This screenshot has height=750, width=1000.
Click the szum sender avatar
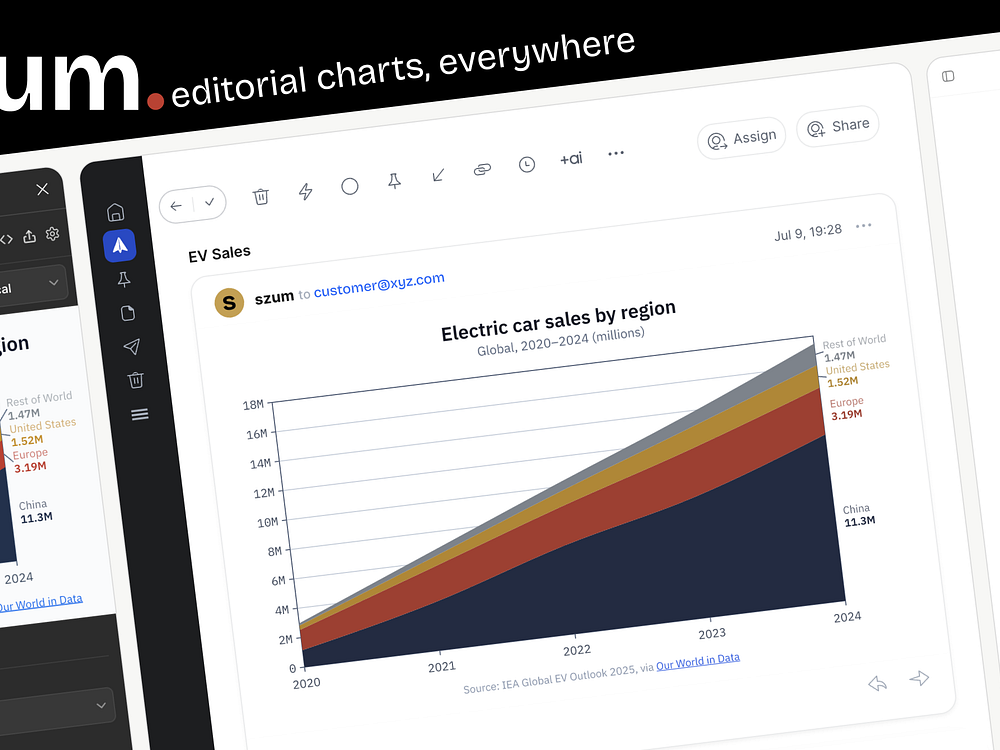229,303
